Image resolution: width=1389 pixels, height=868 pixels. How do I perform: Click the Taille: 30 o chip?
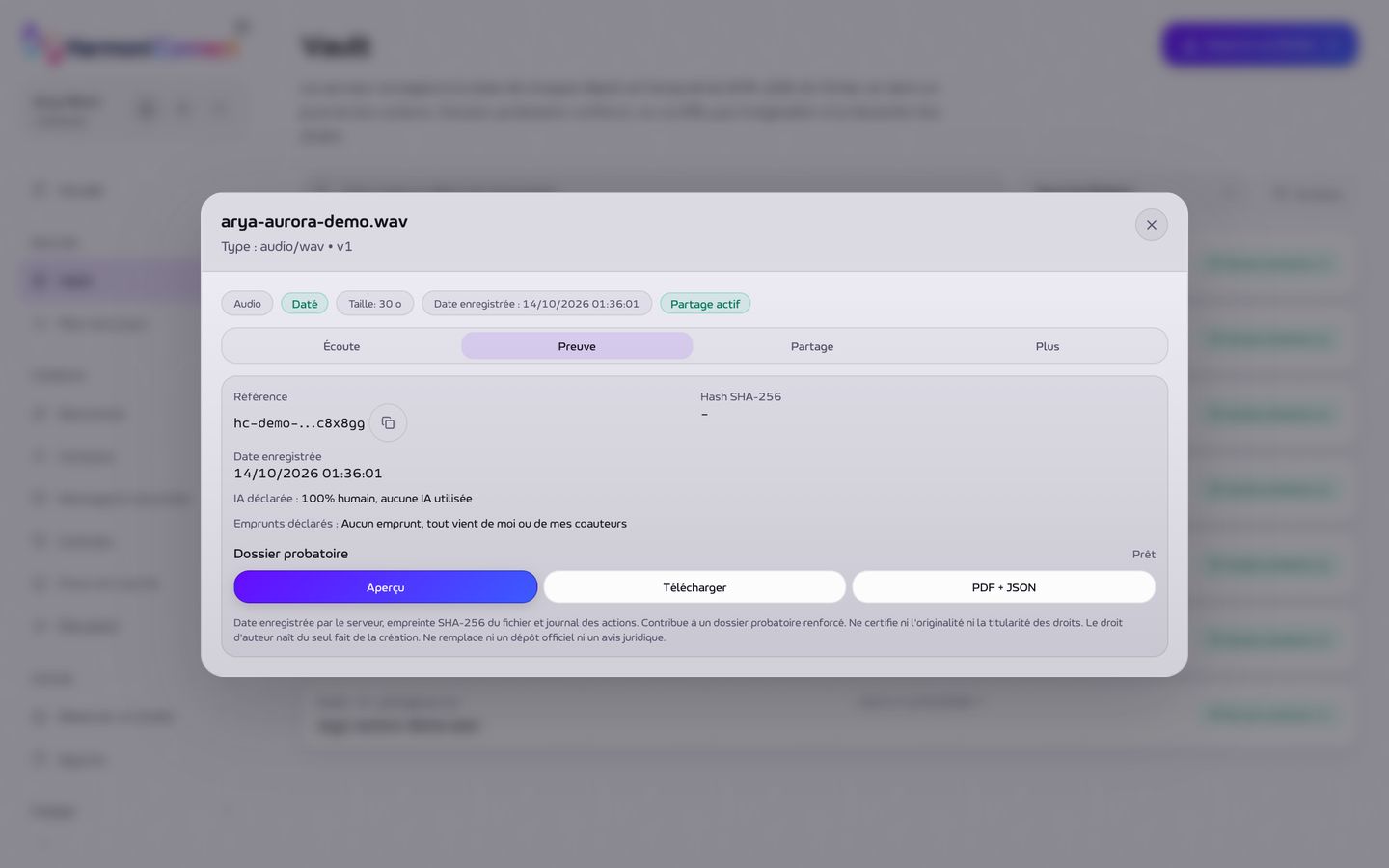375,304
